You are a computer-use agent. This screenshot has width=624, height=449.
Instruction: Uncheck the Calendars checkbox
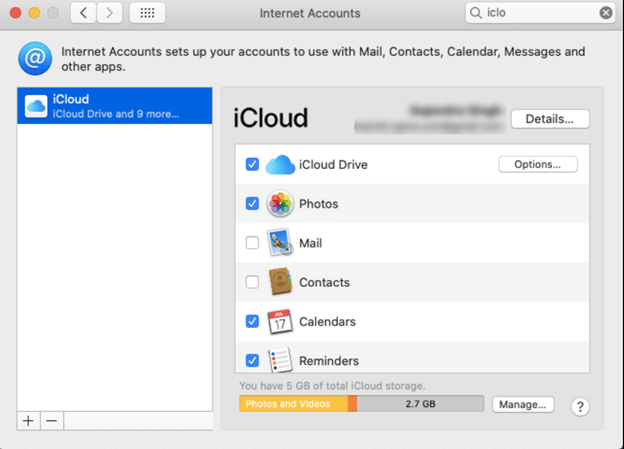tap(252, 321)
